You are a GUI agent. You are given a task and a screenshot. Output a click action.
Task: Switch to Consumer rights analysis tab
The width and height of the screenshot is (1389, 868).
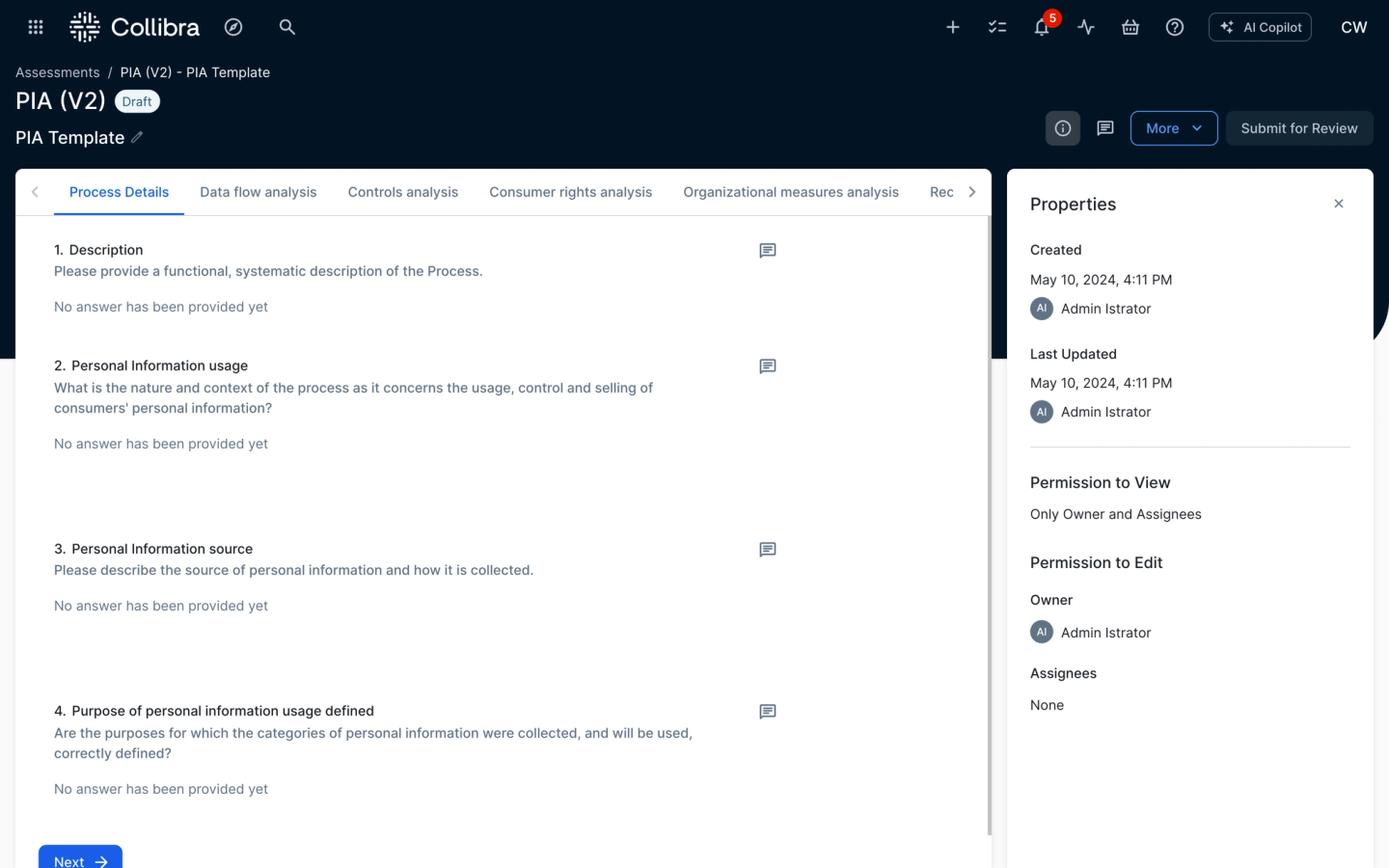coord(570,192)
